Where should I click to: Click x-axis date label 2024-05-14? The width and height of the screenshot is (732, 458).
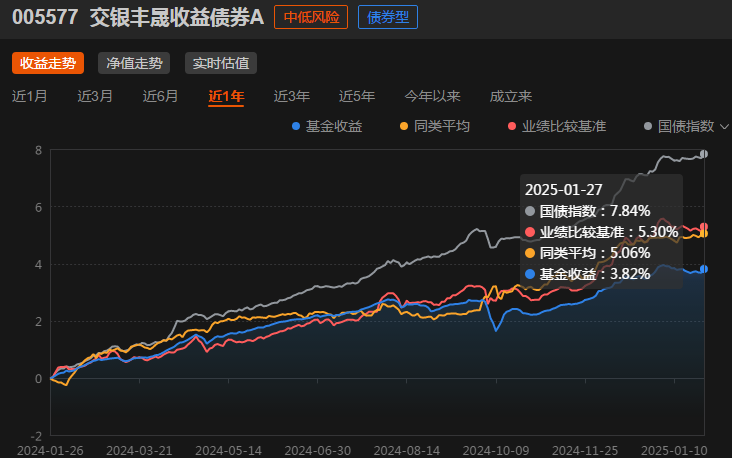(228, 451)
